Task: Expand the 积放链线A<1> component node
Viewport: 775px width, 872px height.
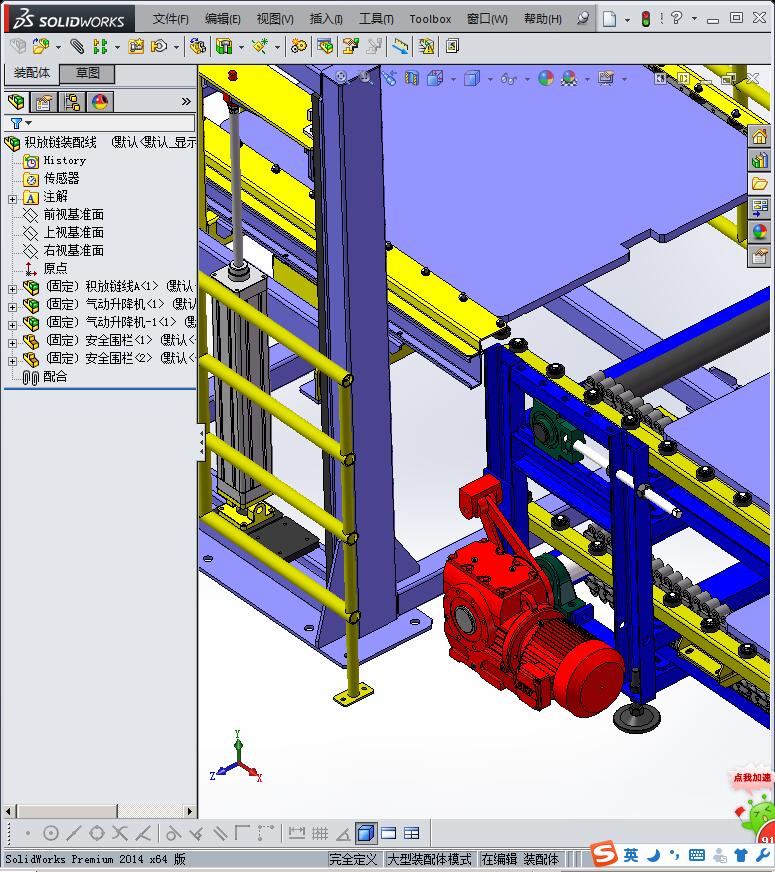Action: (12, 289)
